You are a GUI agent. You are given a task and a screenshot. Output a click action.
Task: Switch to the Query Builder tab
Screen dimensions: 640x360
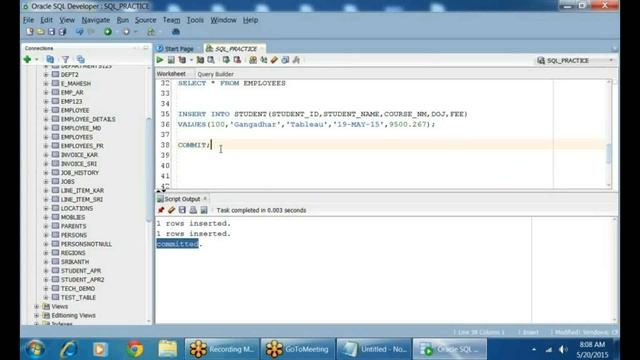point(215,74)
